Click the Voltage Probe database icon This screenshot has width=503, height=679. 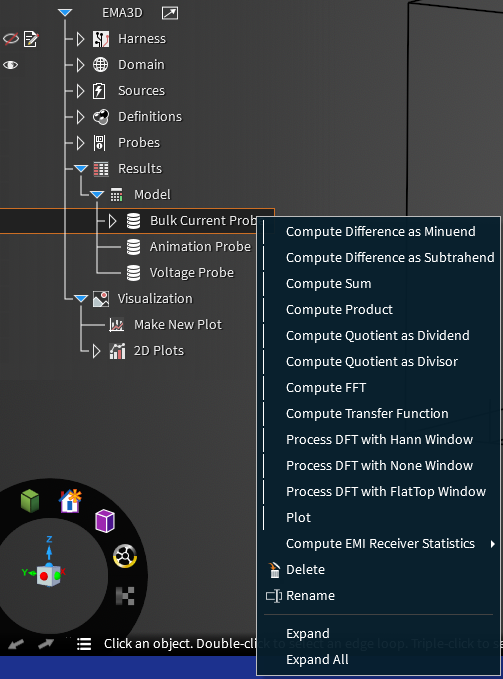point(133,273)
